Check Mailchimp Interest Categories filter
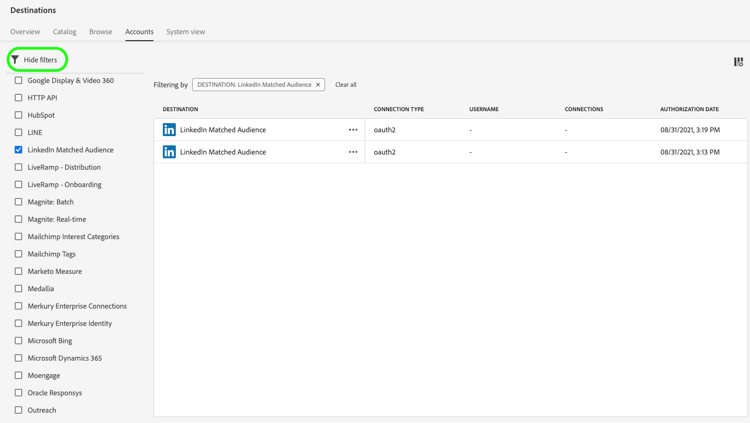Image resolution: width=750 pixels, height=423 pixels. (x=18, y=236)
